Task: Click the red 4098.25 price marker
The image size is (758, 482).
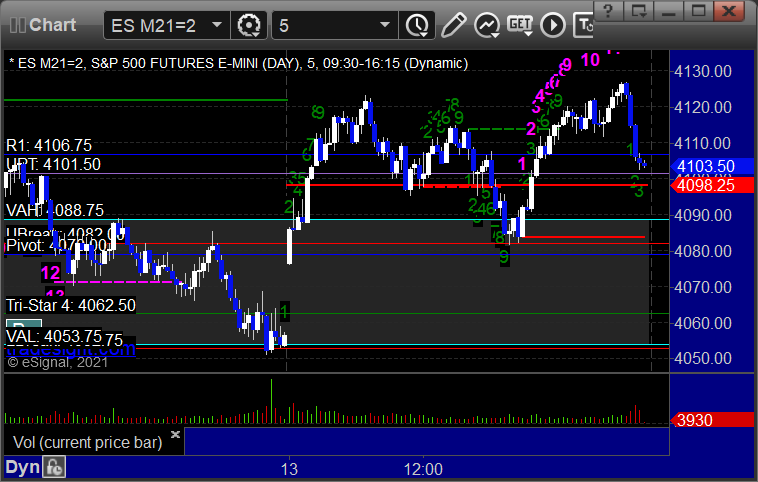Action: point(712,185)
